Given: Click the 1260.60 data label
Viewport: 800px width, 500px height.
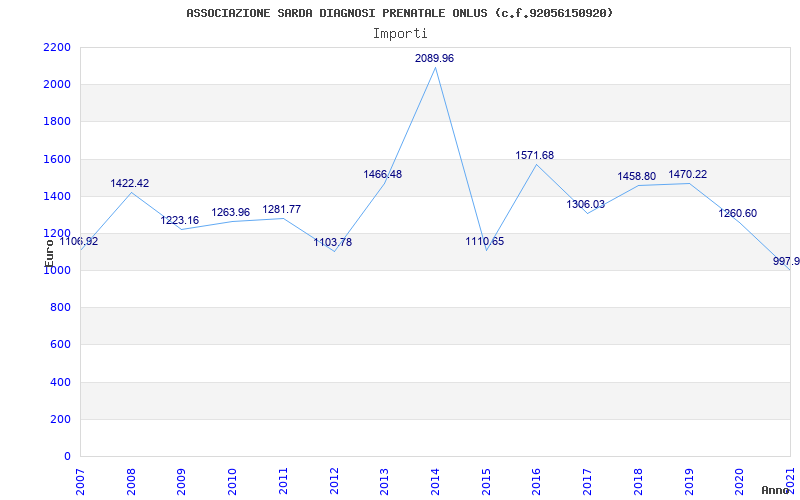Looking at the screenshot, I should (x=738, y=213).
